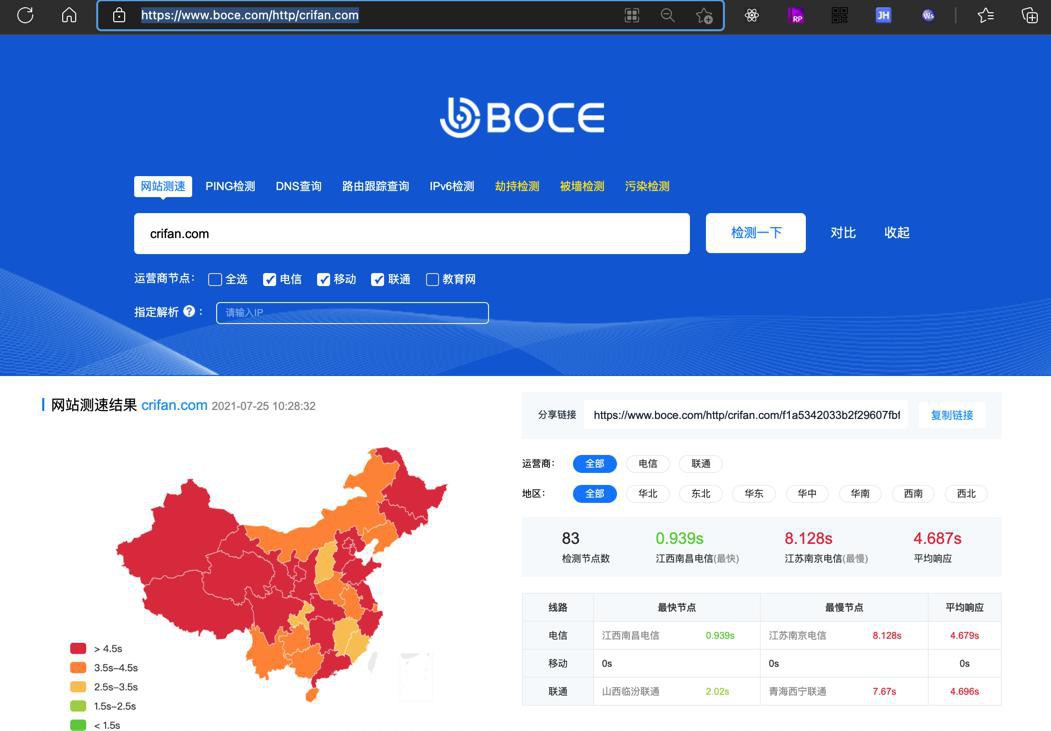Click the 对比 link

coord(843,232)
